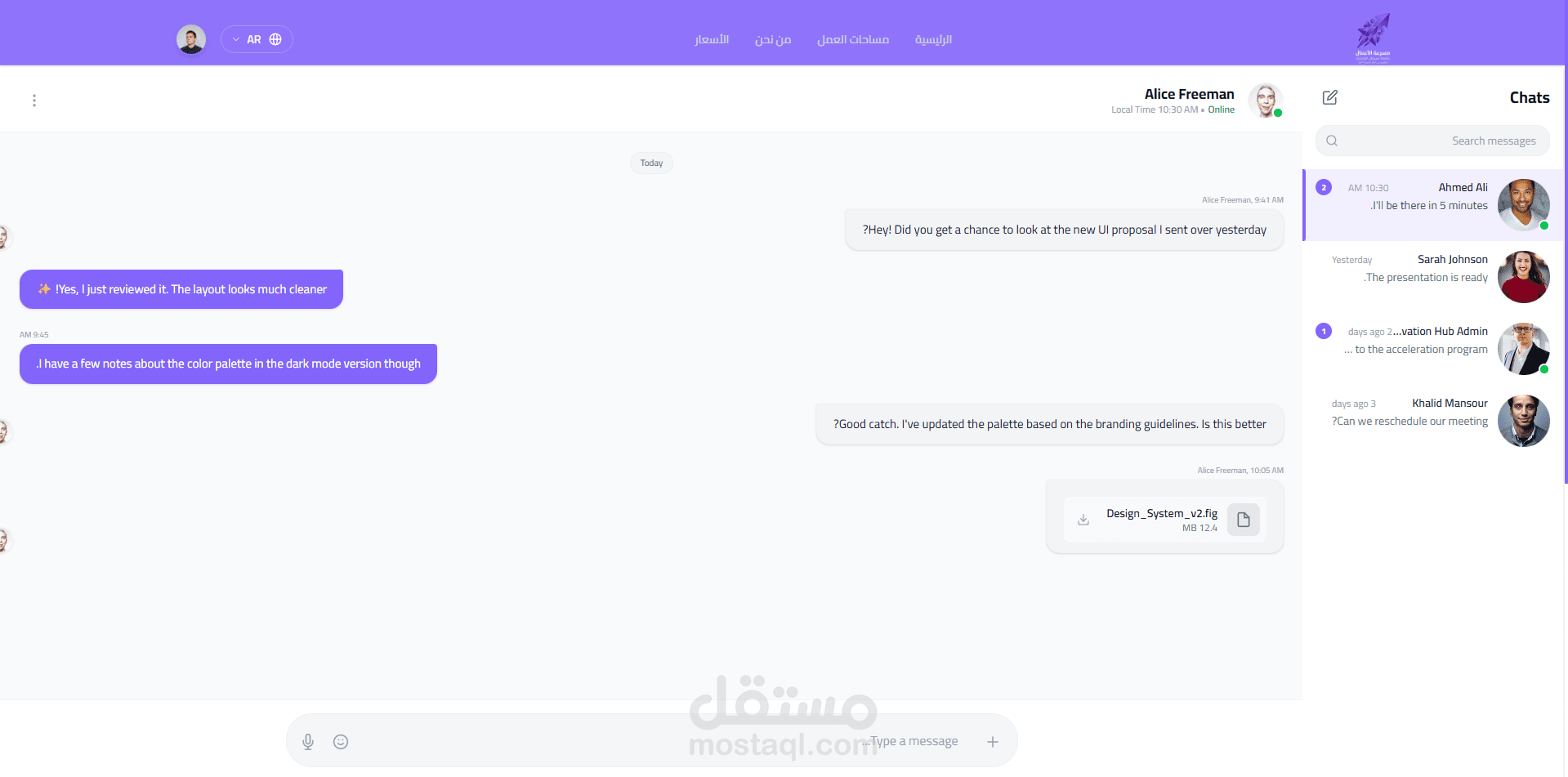Start a new chat with compose icon
The width and height of the screenshot is (1568, 777).
1330,98
